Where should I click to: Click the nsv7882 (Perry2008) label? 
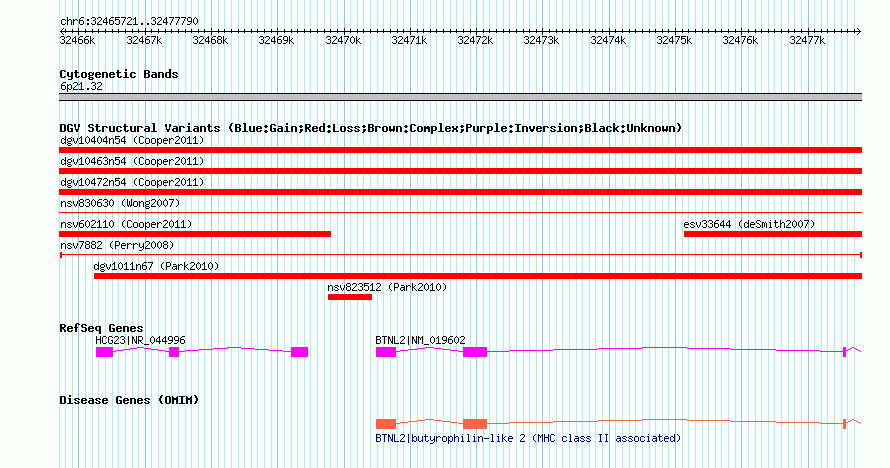(117, 246)
